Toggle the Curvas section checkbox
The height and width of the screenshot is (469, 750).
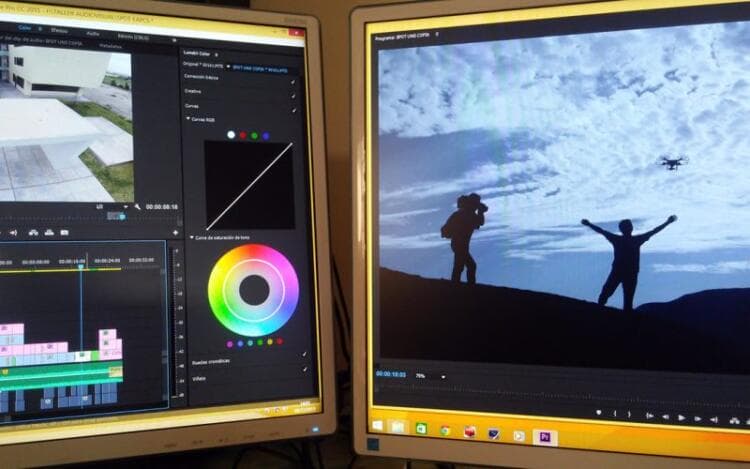294,110
